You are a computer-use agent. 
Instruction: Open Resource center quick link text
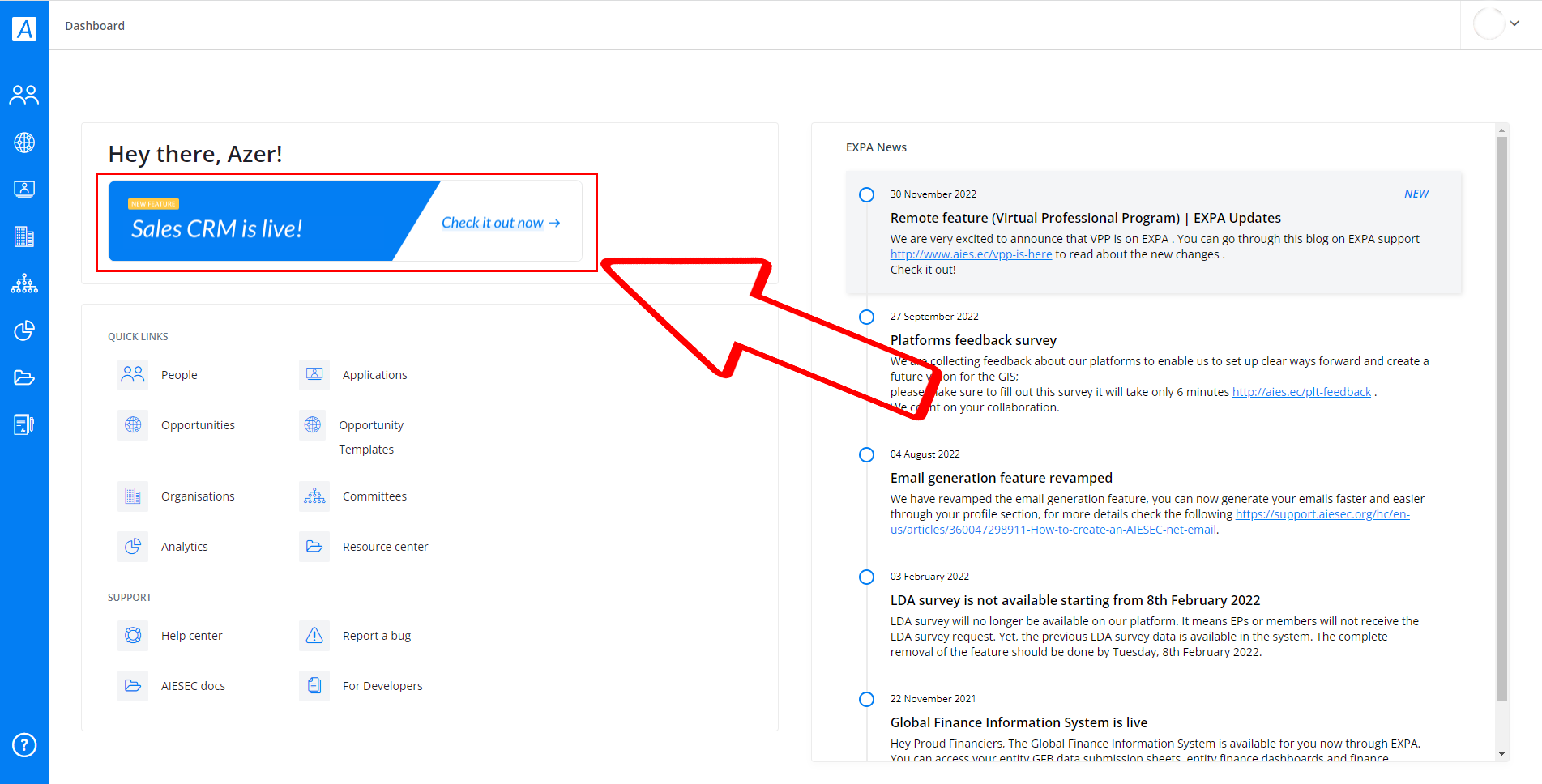point(386,547)
